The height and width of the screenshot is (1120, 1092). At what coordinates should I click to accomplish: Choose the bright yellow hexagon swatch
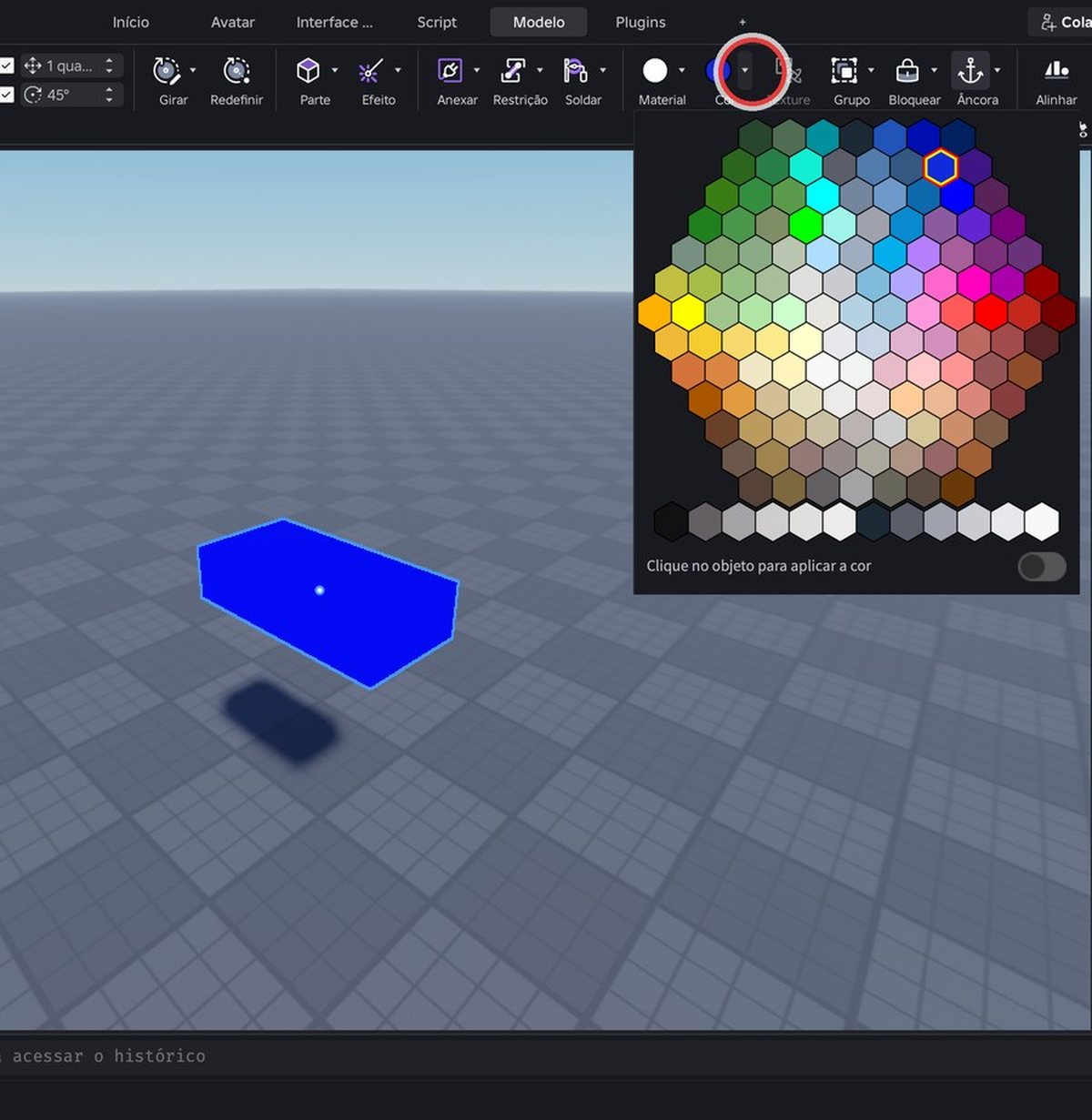[x=688, y=312]
